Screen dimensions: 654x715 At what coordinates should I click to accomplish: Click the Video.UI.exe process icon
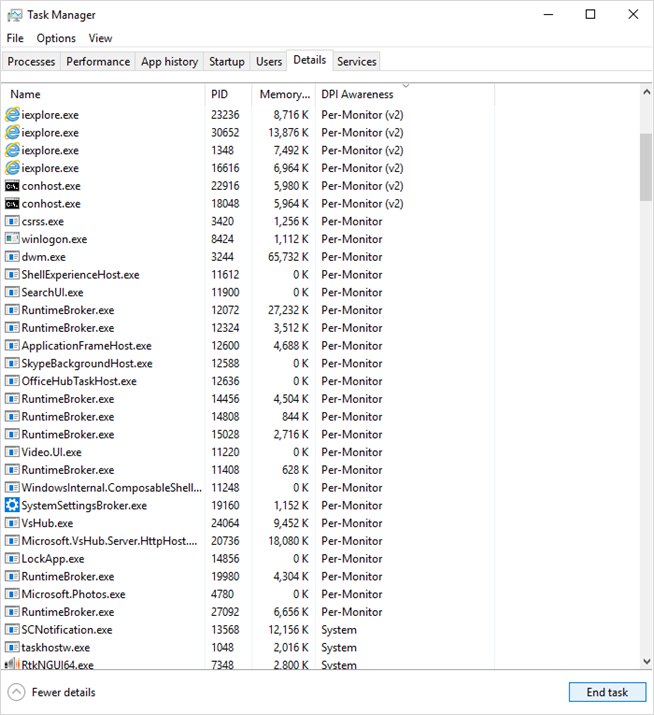pos(12,451)
